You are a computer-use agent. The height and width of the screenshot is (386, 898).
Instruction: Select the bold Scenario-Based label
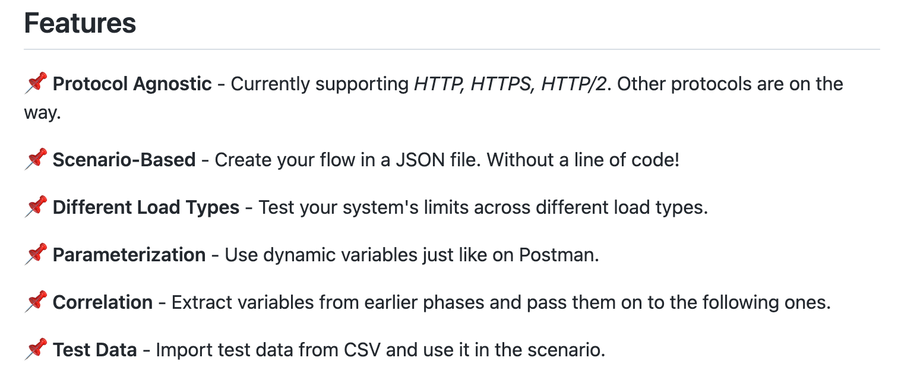[x=124, y=159]
